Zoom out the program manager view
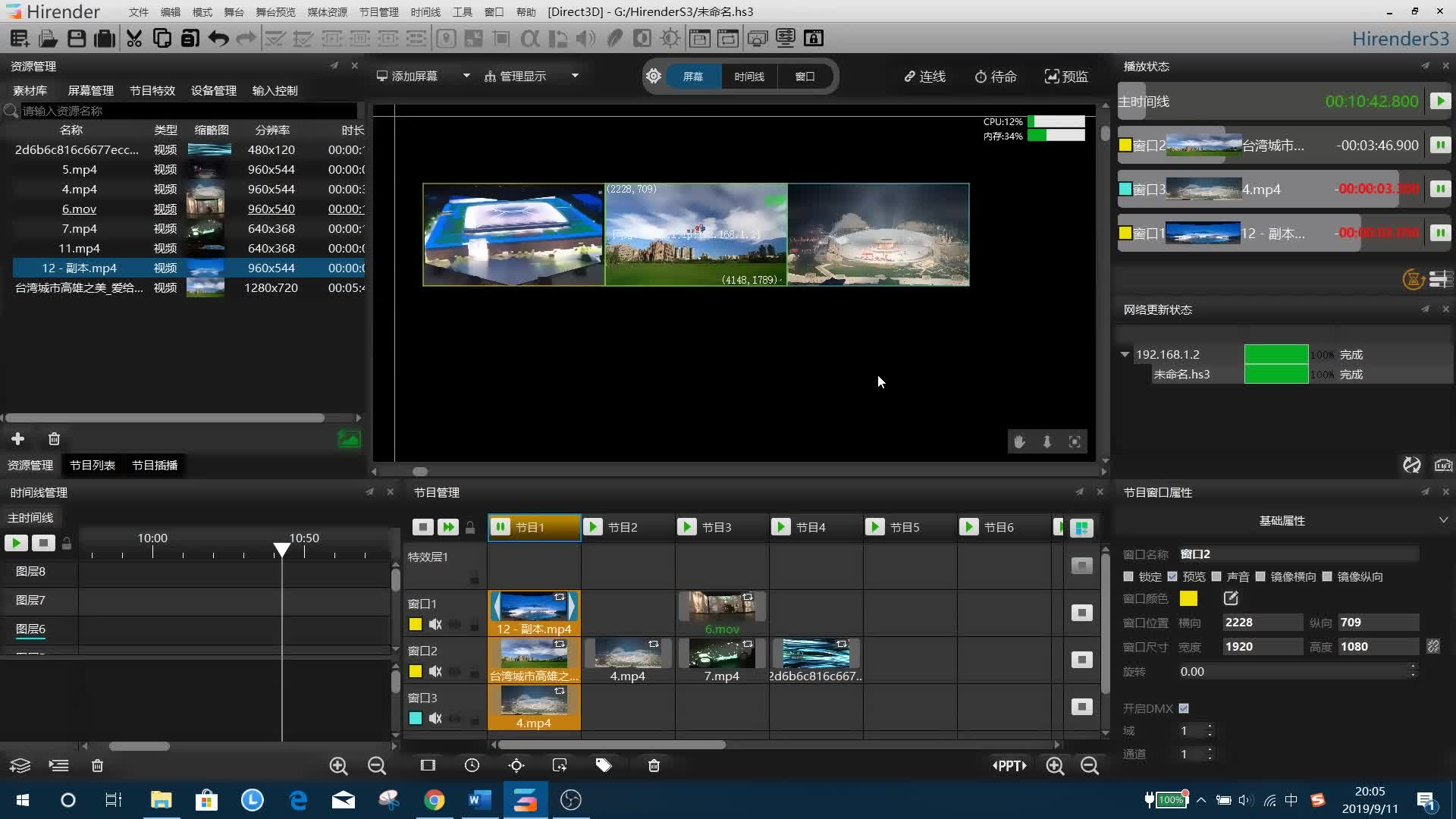Image resolution: width=1456 pixels, height=819 pixels. (x=1090, y=766)
